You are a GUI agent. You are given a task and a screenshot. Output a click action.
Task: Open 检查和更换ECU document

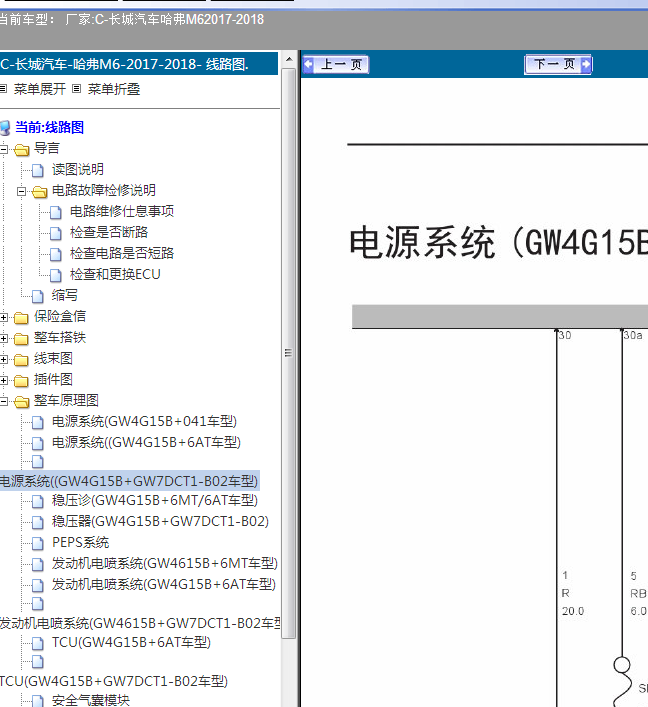pos(115,274)
